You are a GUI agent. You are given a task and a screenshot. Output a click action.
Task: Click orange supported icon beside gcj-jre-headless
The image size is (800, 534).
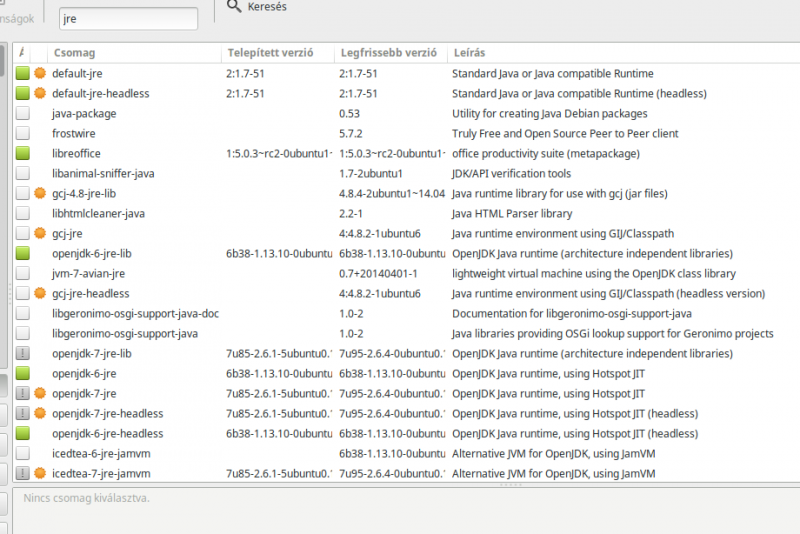40,293
